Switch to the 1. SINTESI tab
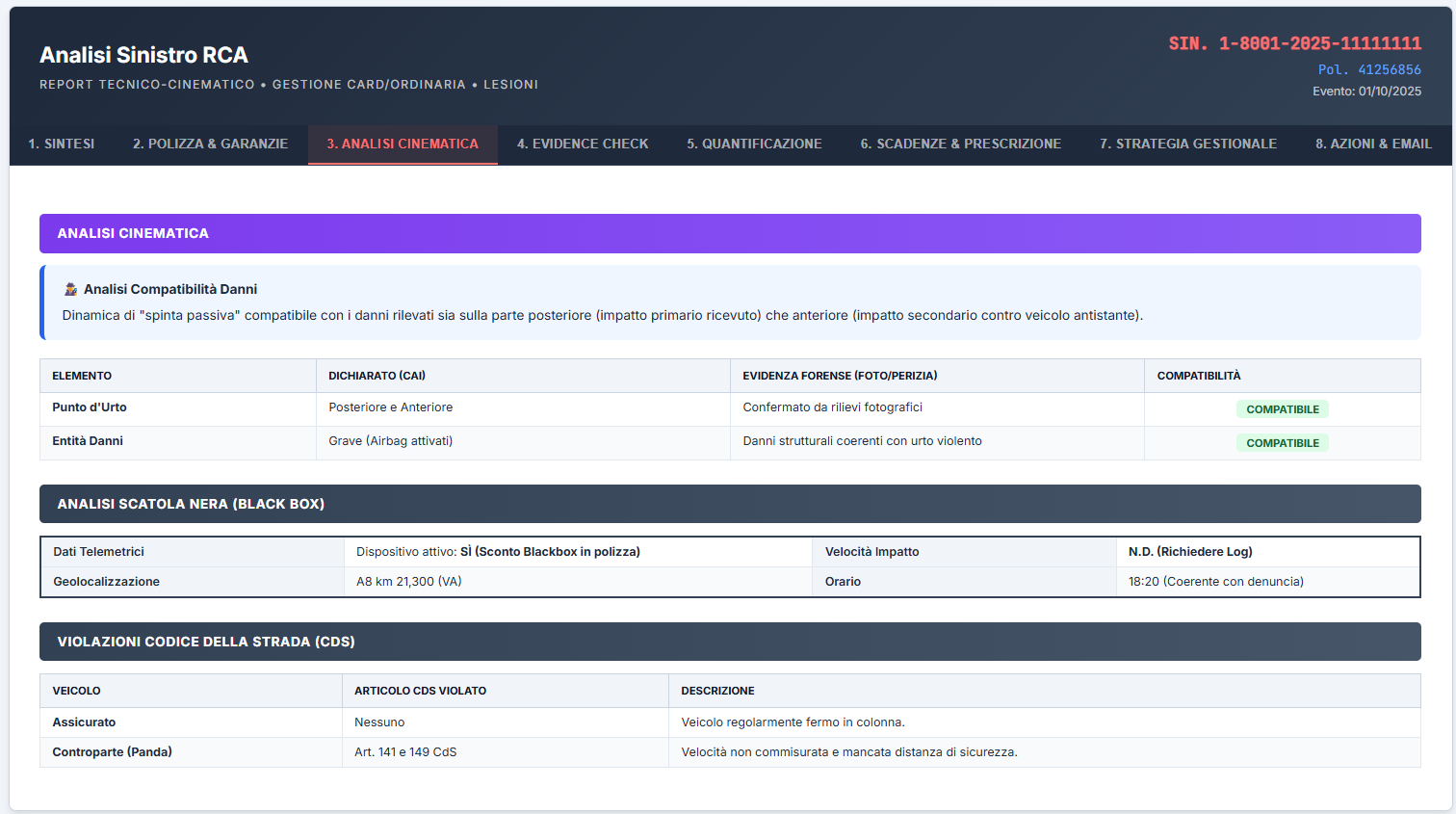The image size is (1456, 814). pyautogui.click(x=61, y=144)
